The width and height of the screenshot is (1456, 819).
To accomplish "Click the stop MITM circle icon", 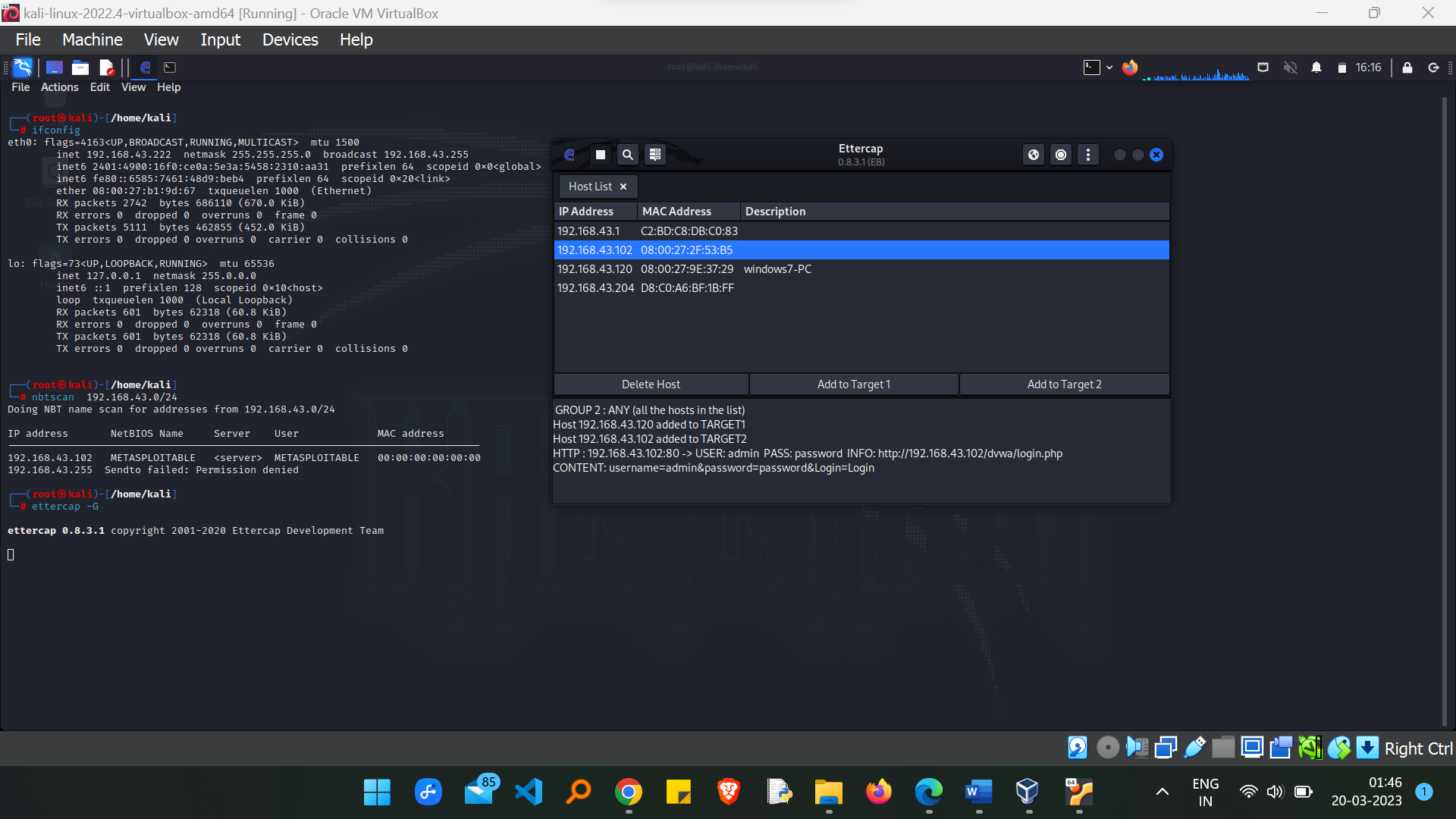I will click(1060, 155).
